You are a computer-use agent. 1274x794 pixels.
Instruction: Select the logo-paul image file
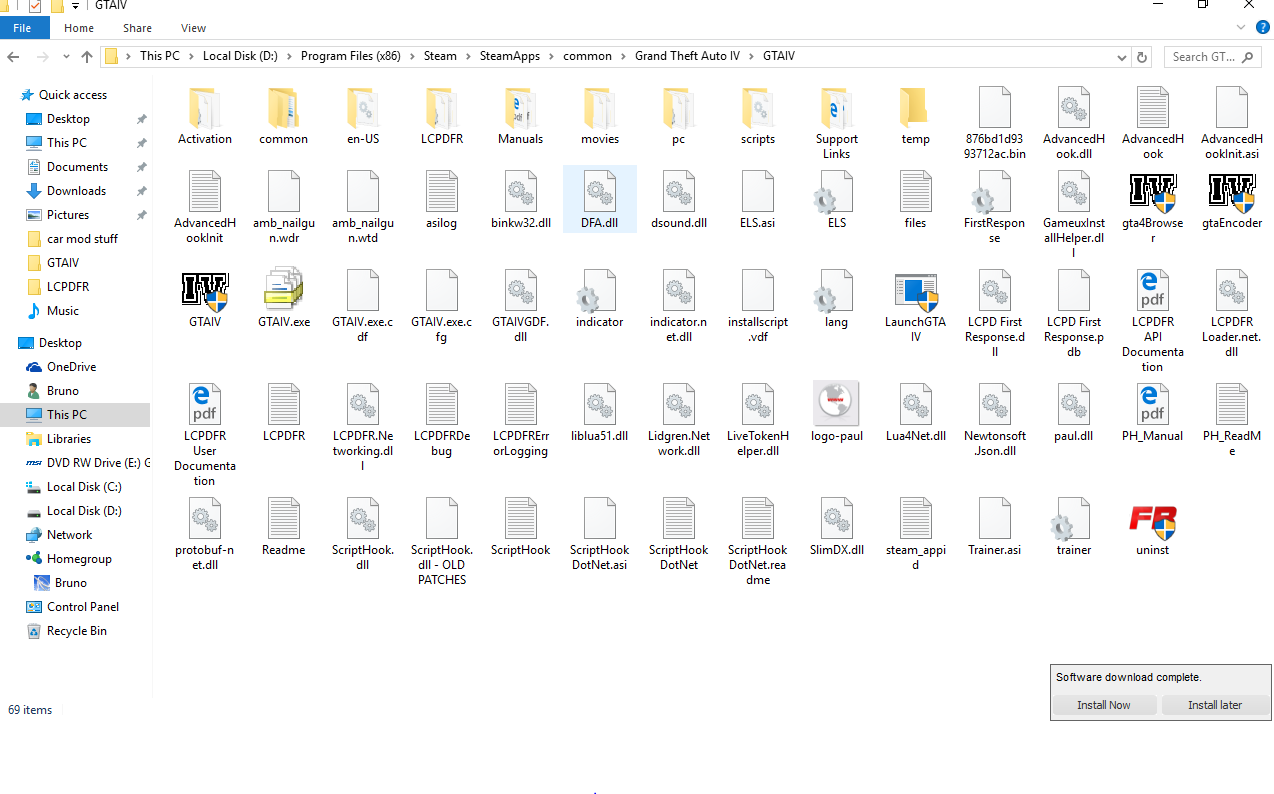(x=836, y=404)
